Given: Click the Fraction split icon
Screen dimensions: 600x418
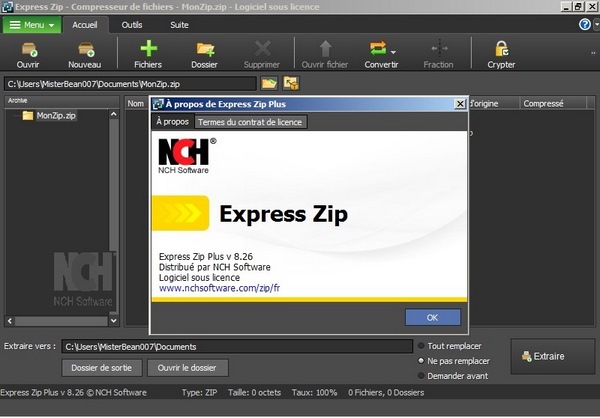Looking at the screenshot, I should point(439,49).
